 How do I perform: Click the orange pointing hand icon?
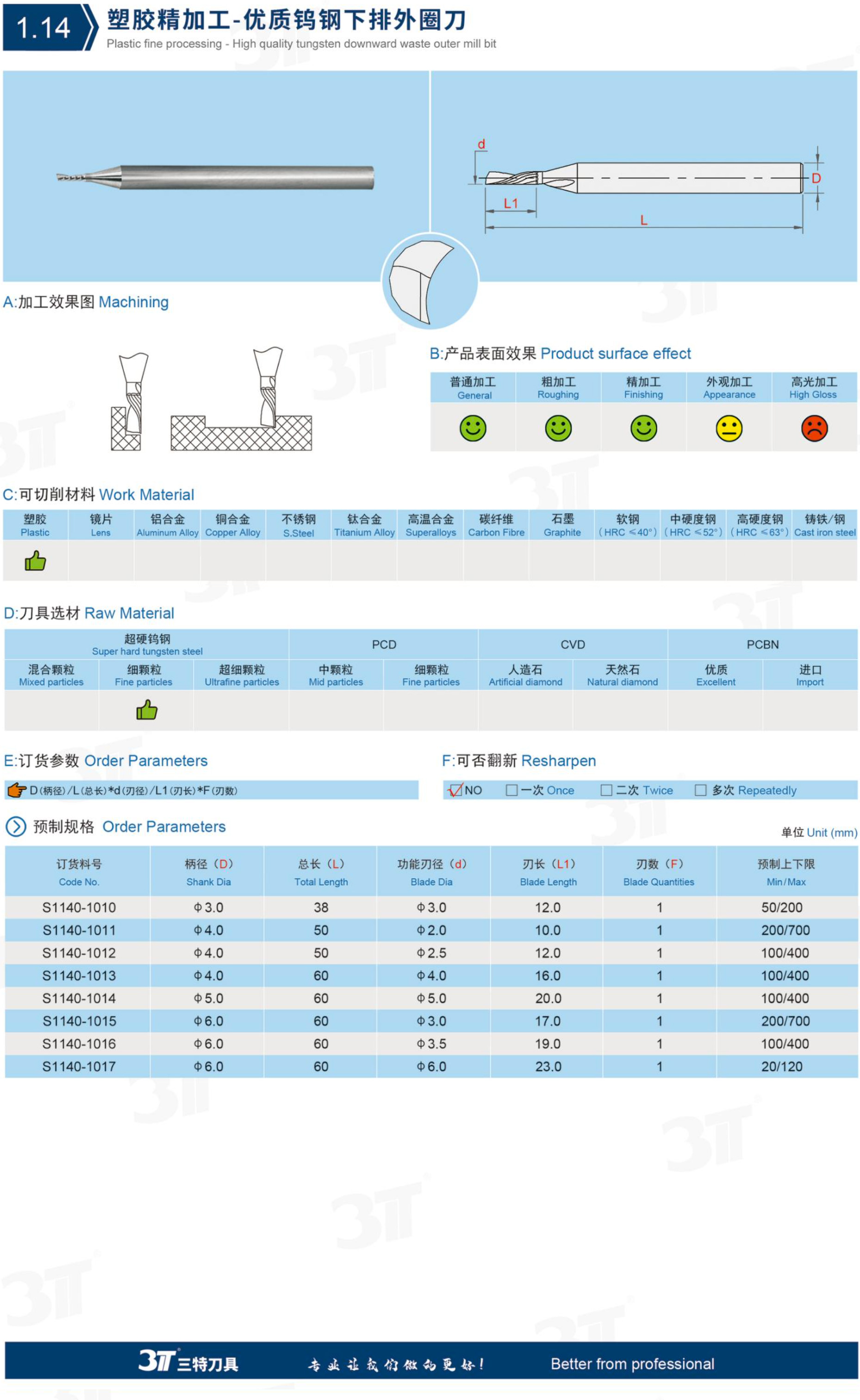17,790
